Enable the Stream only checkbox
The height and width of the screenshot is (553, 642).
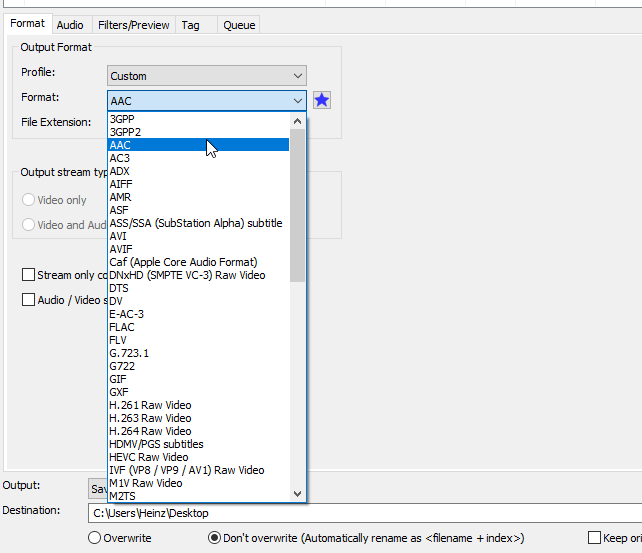coord(29,275)
